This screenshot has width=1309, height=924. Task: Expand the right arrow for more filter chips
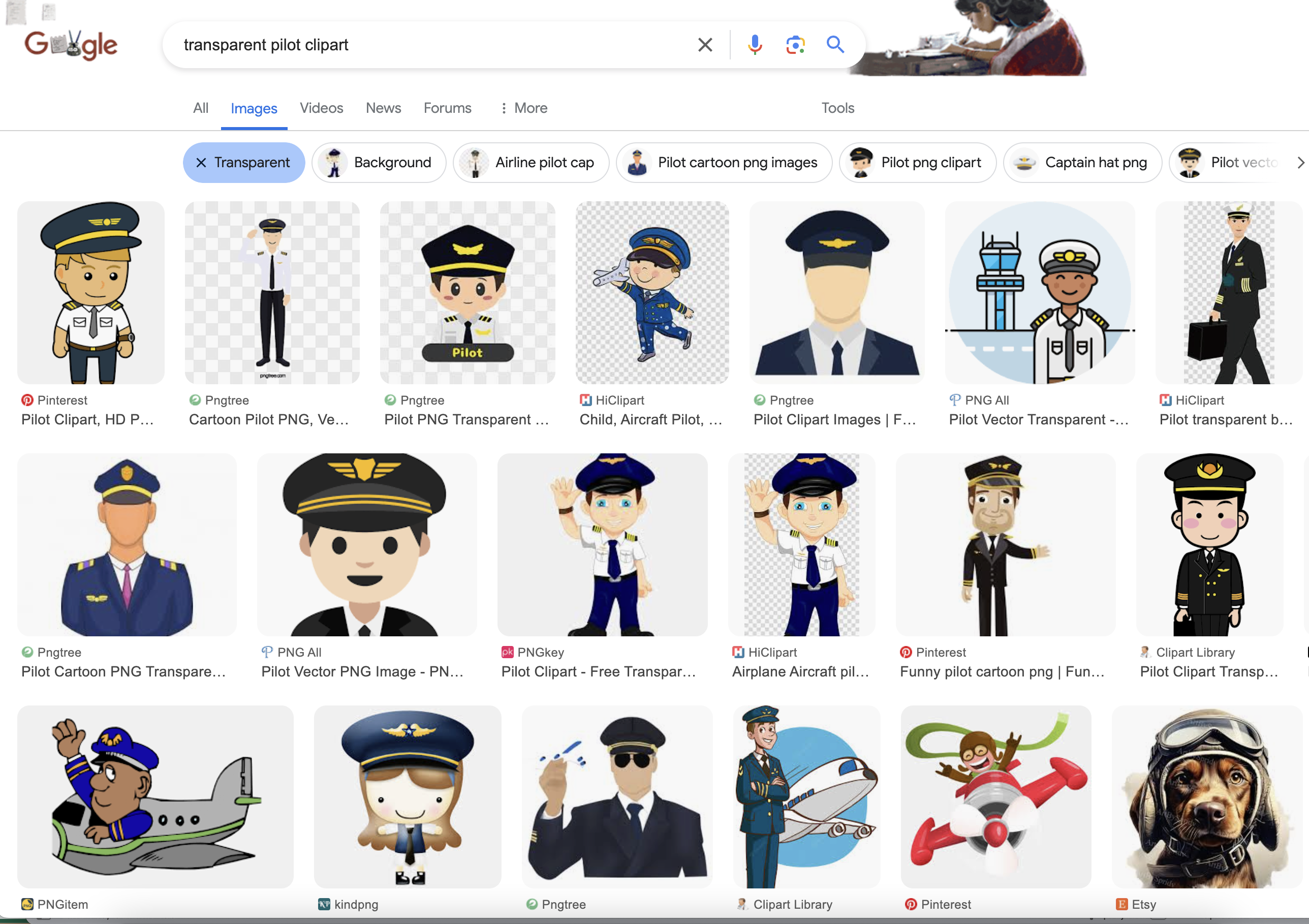[1297, 162]
